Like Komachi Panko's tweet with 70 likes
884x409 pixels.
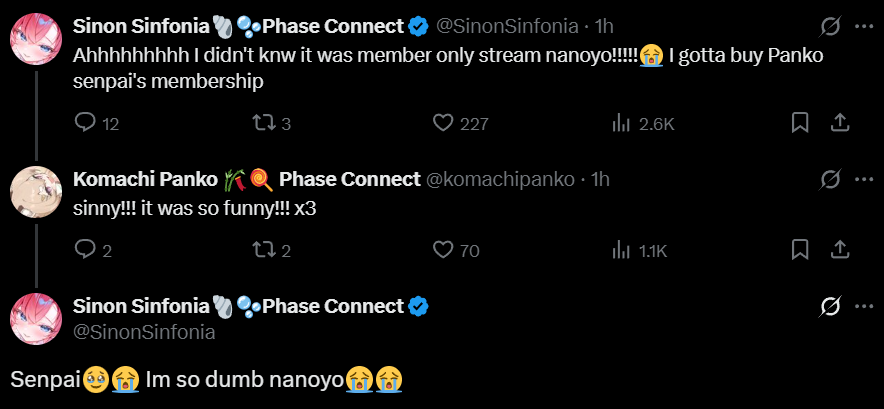[445, 250]
